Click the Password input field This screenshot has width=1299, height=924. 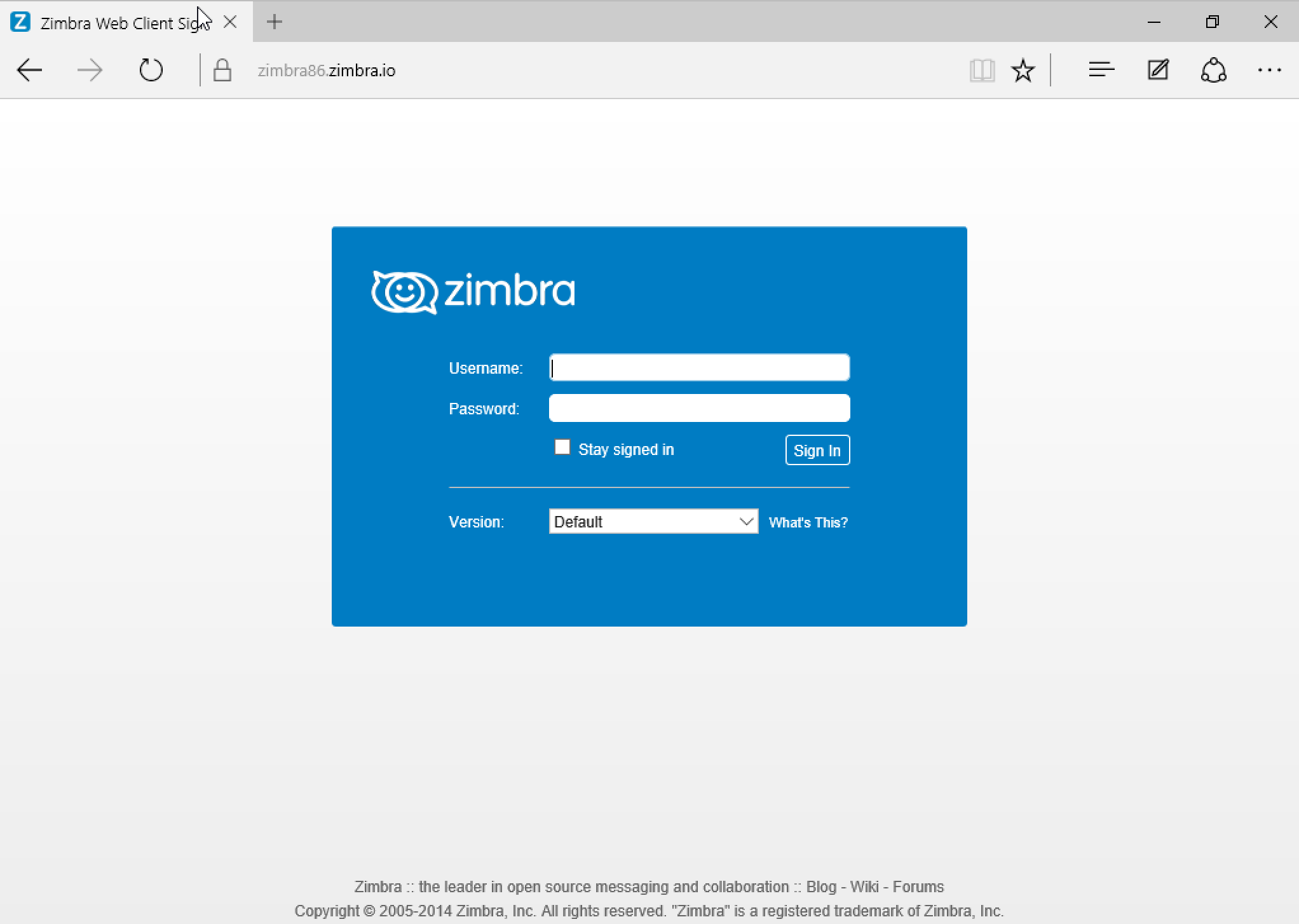[x=700, y=407]
